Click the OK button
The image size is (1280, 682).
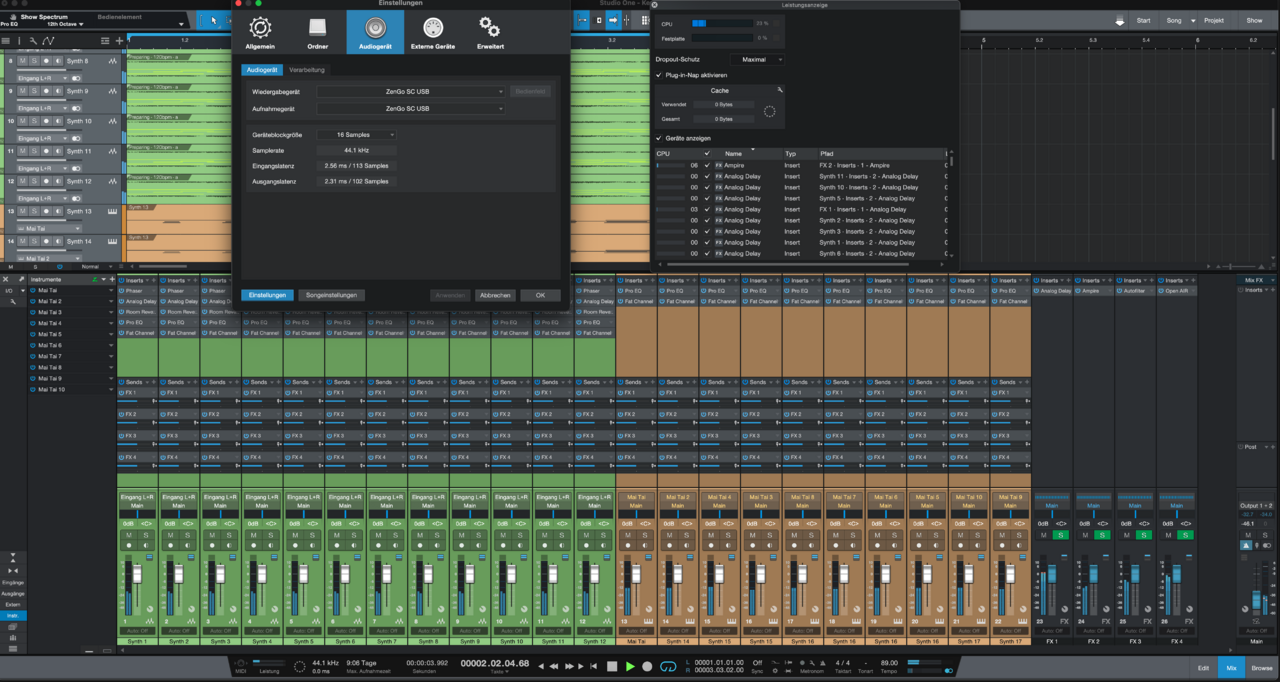(x=540, y=295)
